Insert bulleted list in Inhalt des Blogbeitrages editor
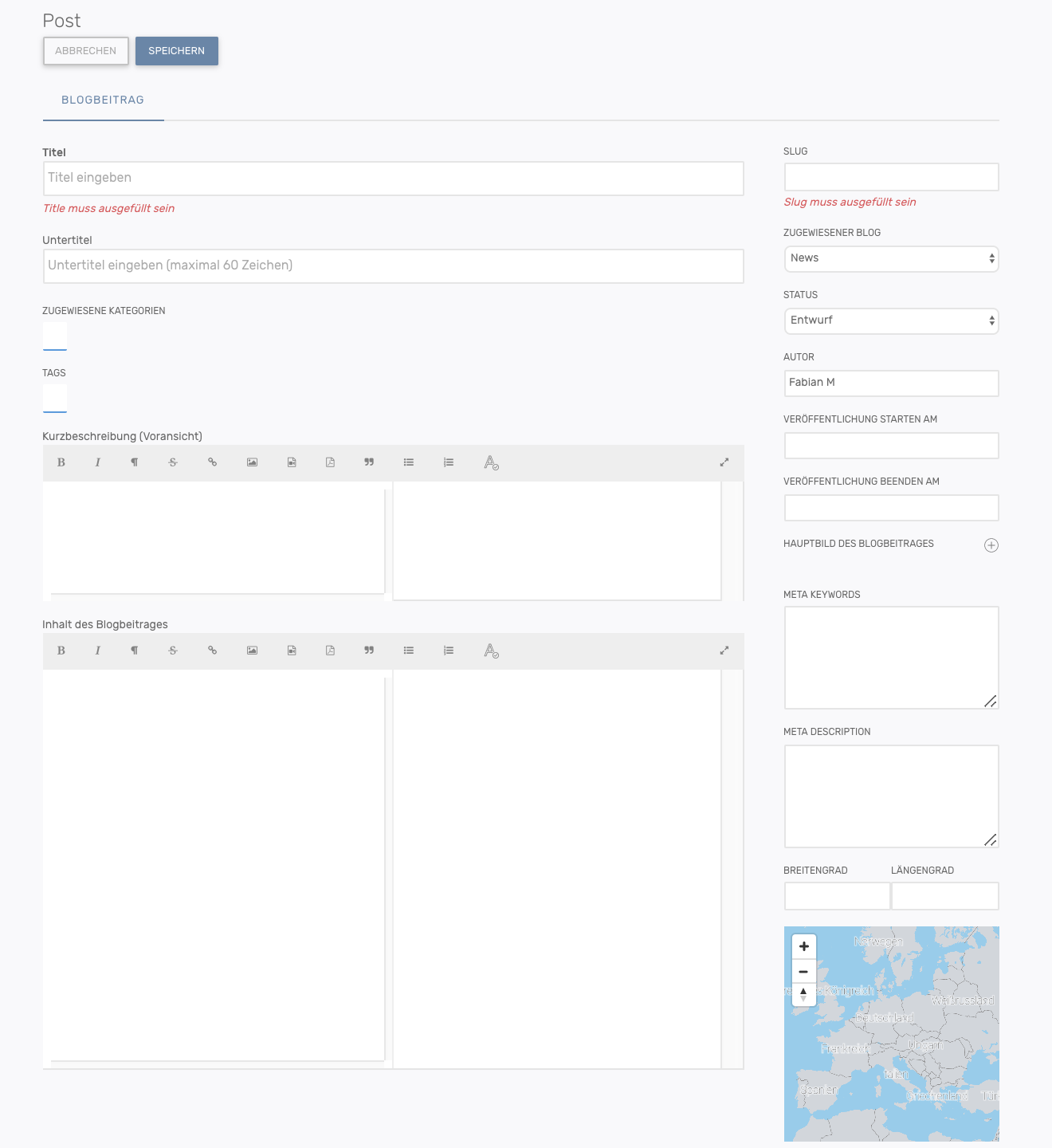 click(x=409, y=651)
